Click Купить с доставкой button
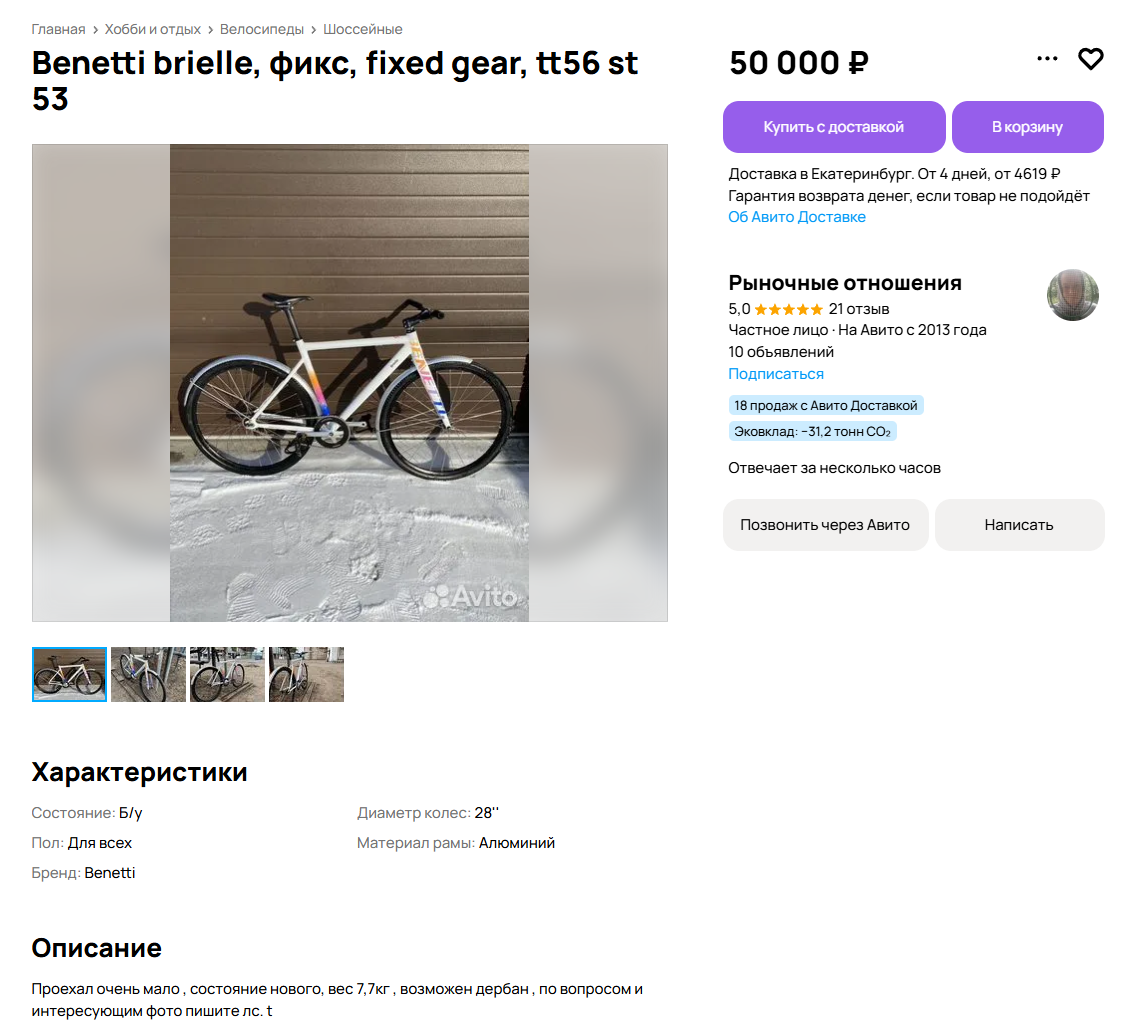The width and height of the screenshot is (1132, 1030). point(834,127)
